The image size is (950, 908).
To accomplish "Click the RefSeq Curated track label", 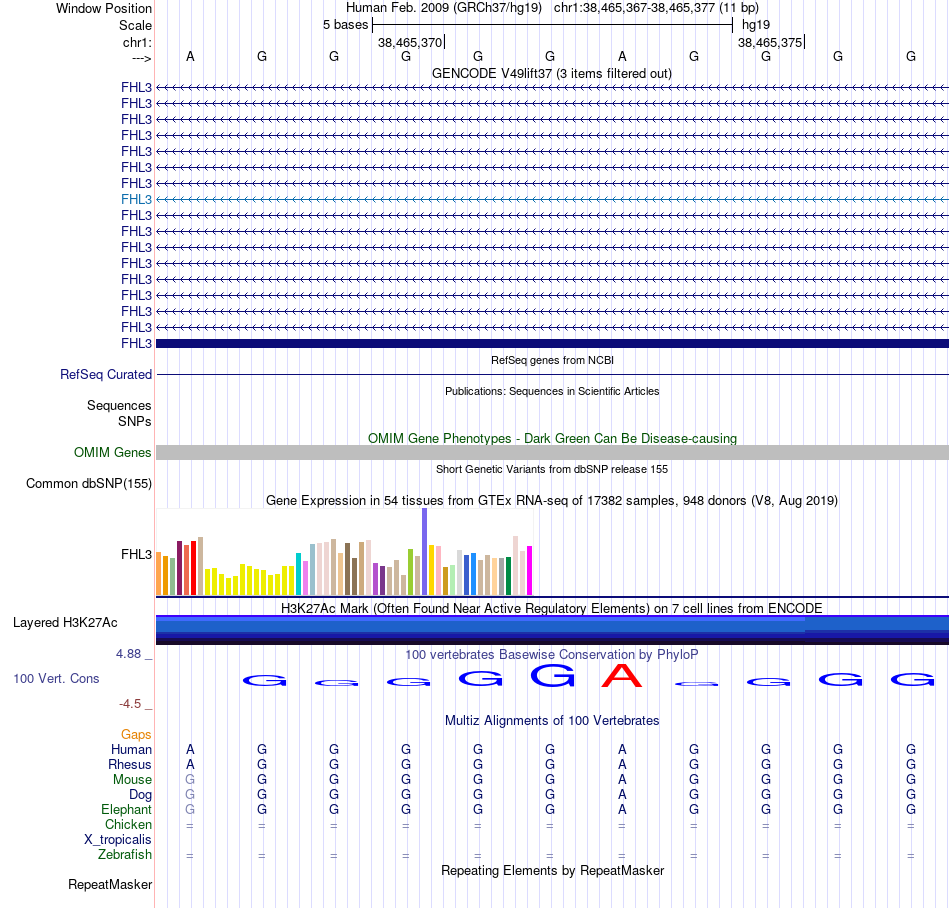I will click(106, 374).
